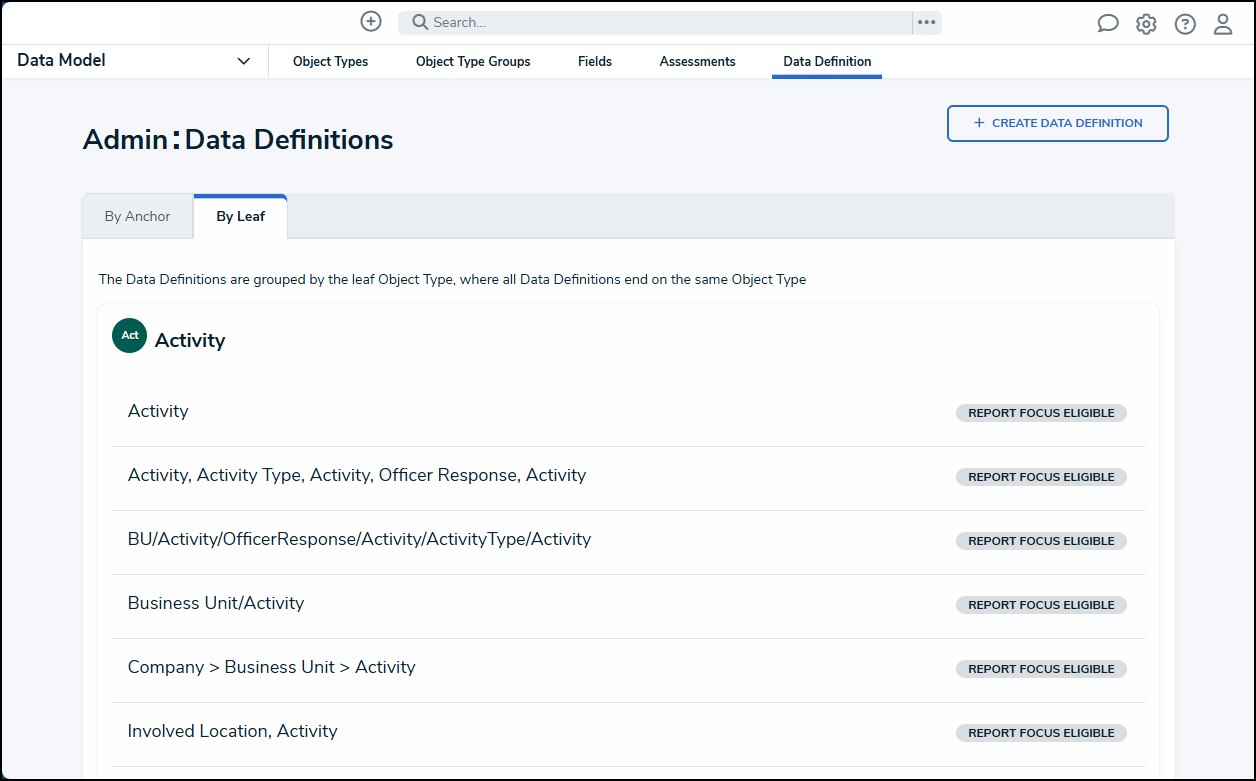Click the help question mark icon
The width and height of the screenshot is (1256, 781).
tap(1185, 24)
